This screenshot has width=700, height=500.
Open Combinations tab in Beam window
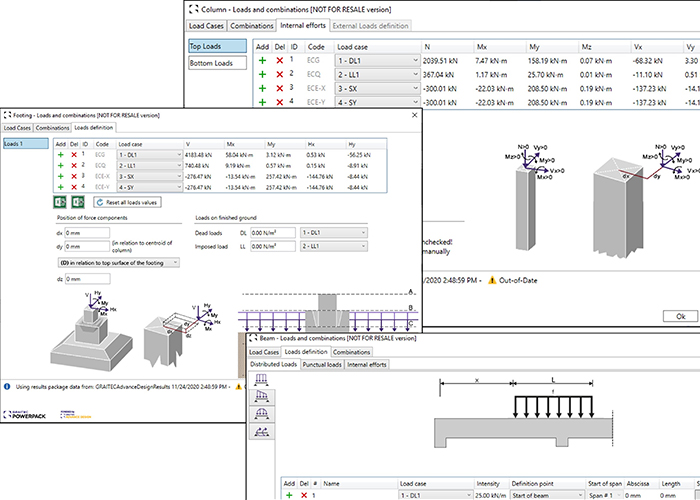[x=352, y=352]
